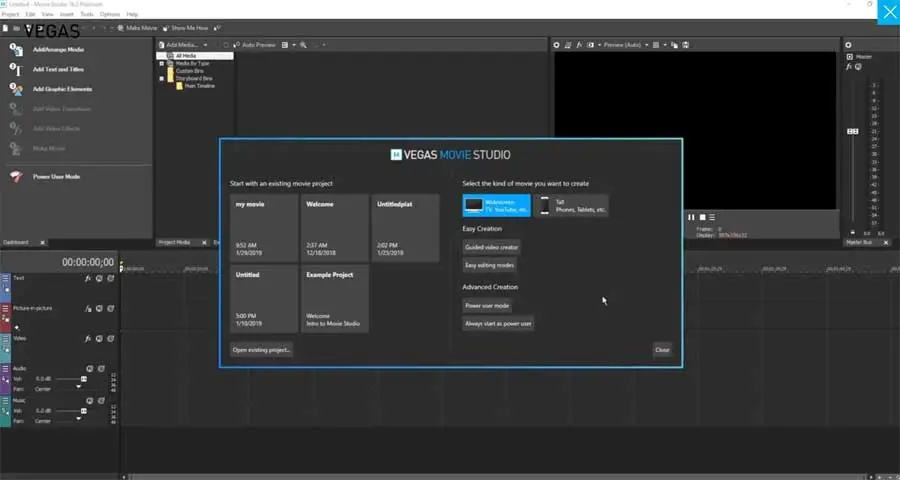This screenshot has width=900, height=480.
Task: Open Project Media views icon
Action: tap(285, 45)
